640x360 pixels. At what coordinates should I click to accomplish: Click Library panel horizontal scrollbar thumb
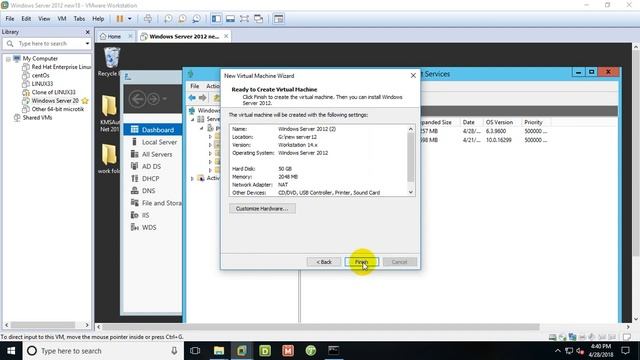(x=43, y=325)
